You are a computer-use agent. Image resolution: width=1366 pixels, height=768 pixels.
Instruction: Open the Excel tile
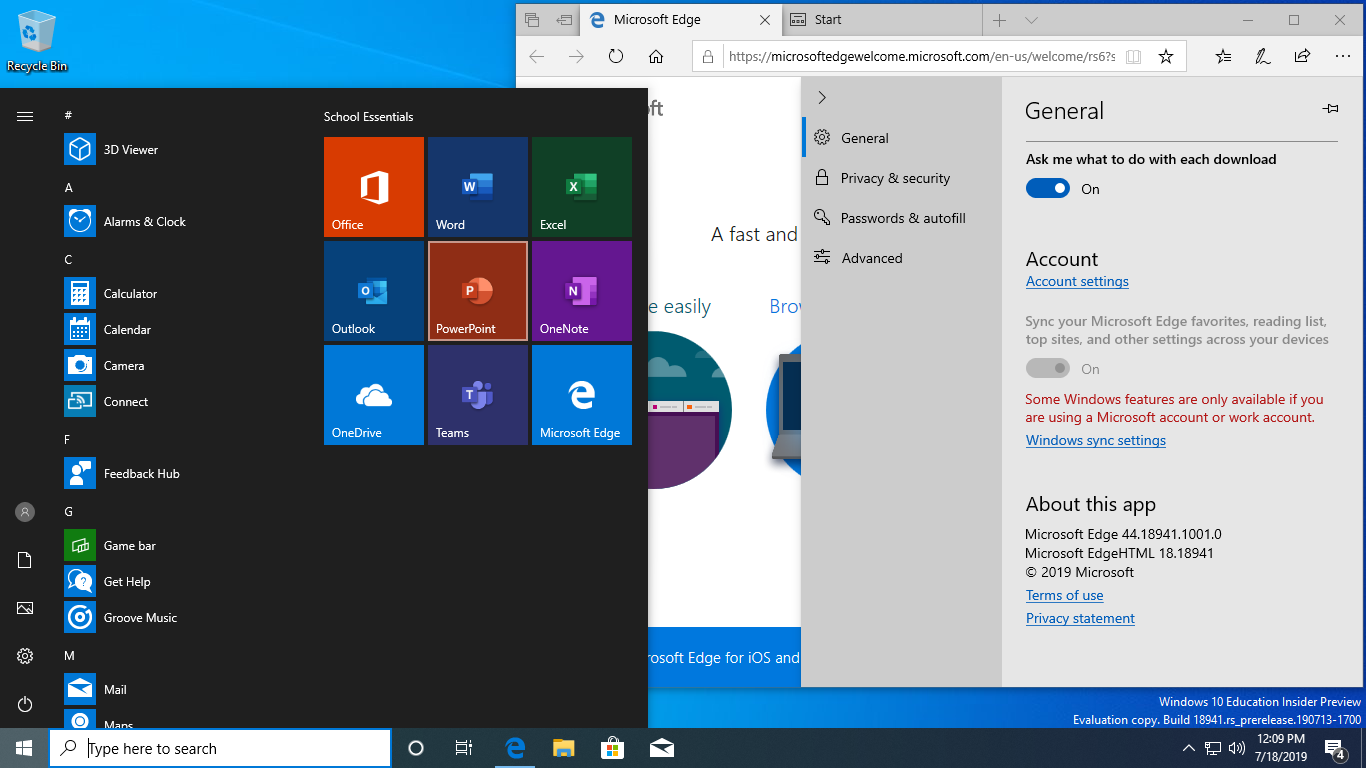[x=582, y=187]
